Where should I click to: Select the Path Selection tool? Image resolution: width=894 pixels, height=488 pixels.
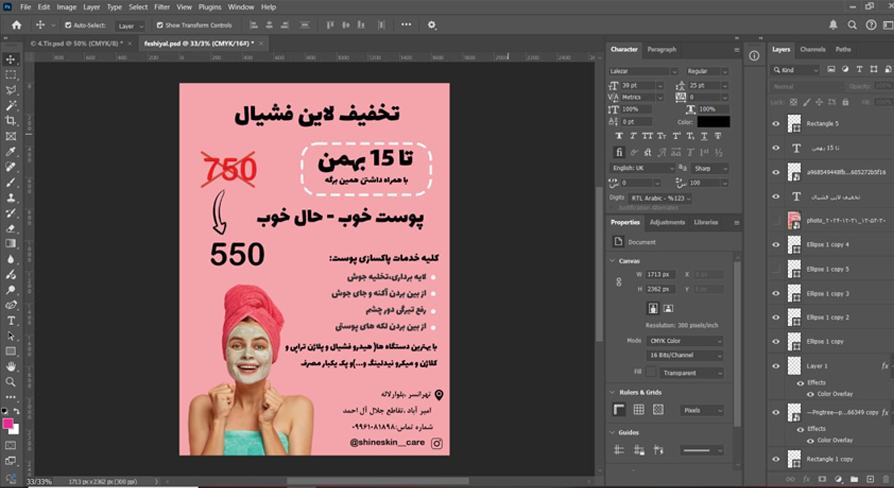11,336
